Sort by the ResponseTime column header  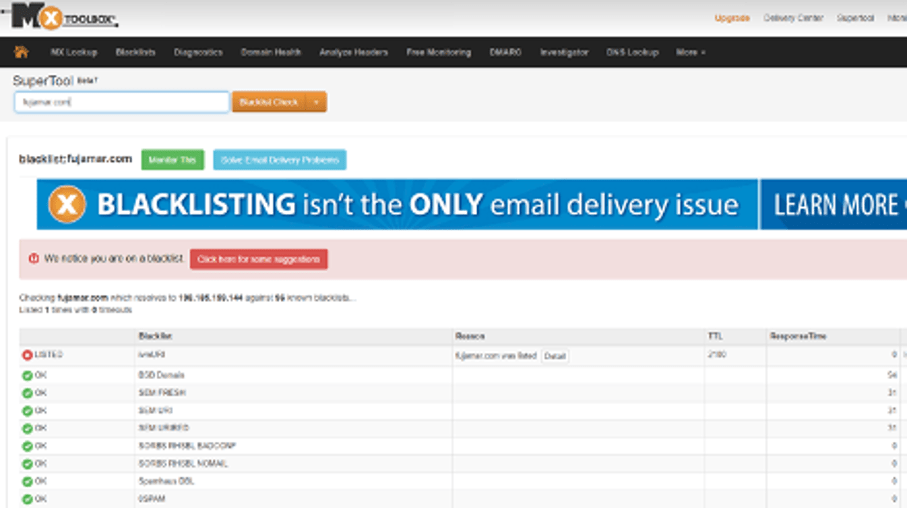798,336
